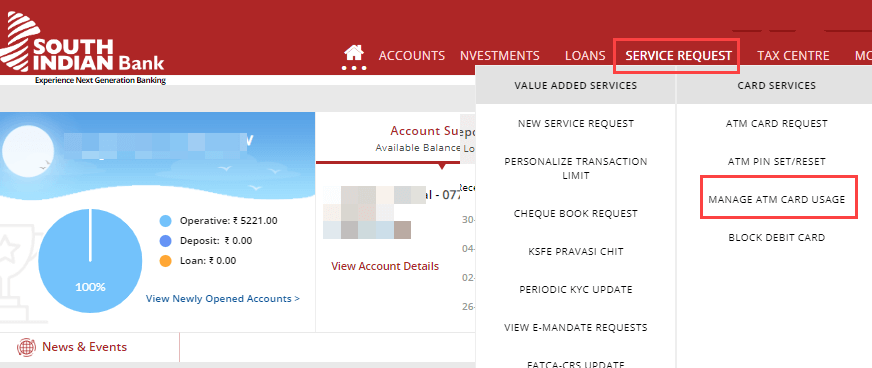Viewport: 872px width, 368px height.
Task: Click the Value Added Services header
Action: 576,86
